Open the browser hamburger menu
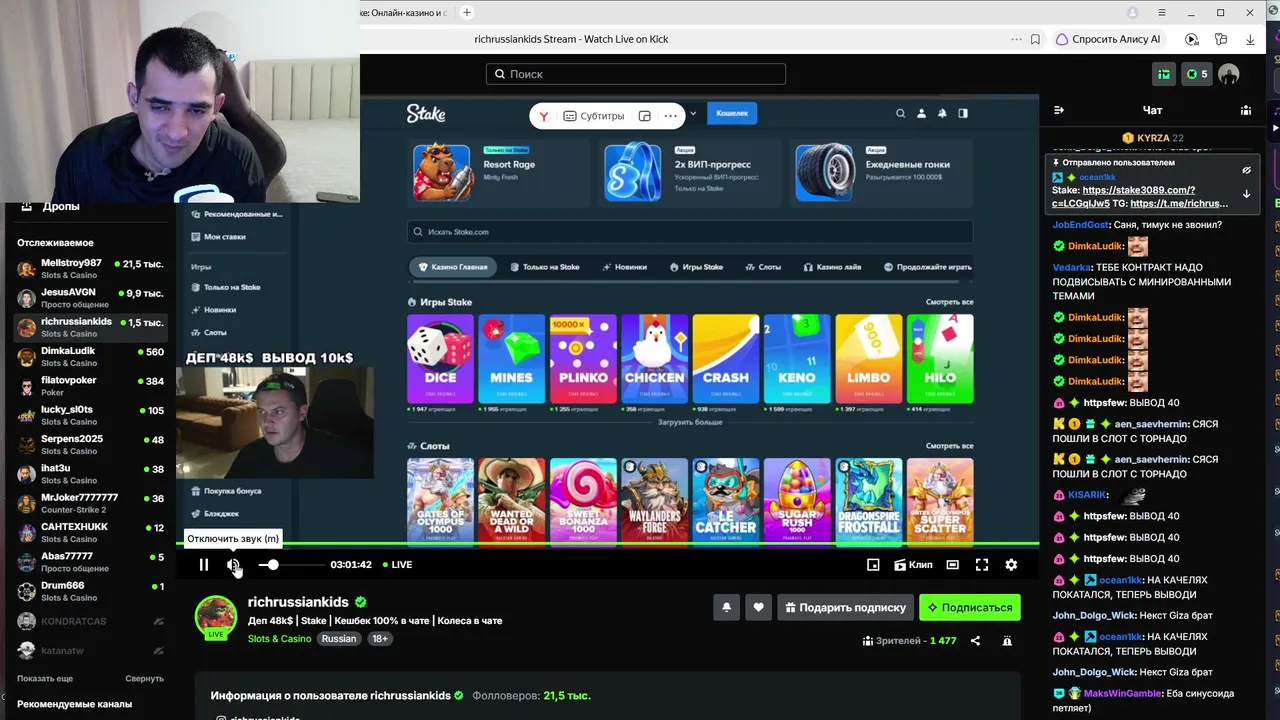 point(1162,13)
